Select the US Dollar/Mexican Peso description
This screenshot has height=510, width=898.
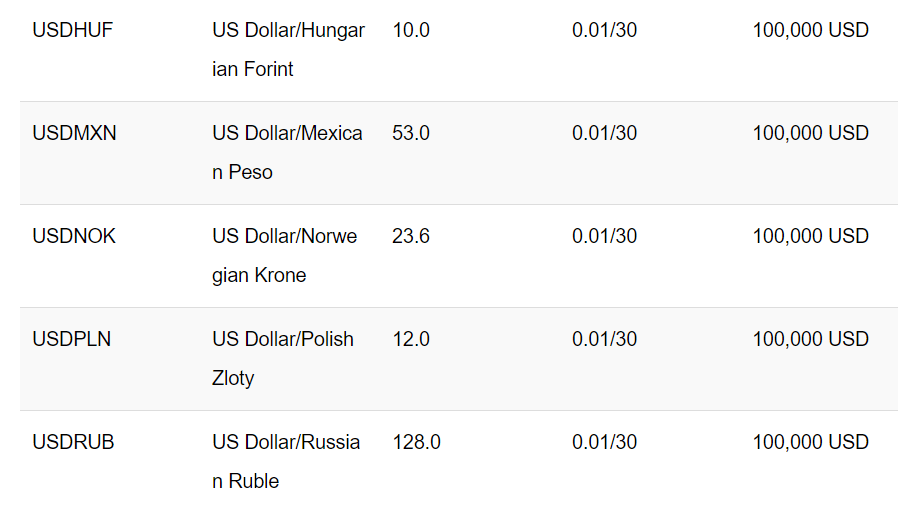pos(287,153)
